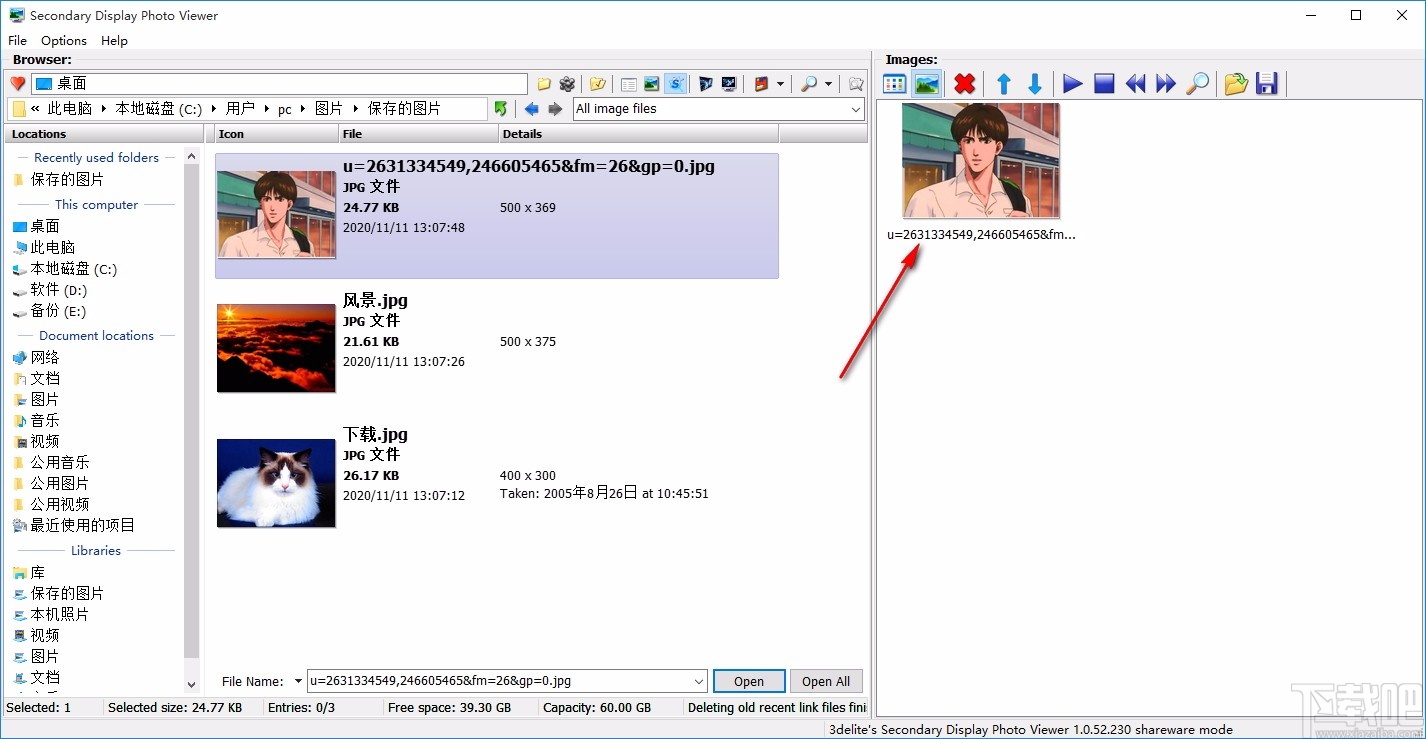Click the Open button
The width and height of the screenshot is (1426, 739).
pos(749,681)
